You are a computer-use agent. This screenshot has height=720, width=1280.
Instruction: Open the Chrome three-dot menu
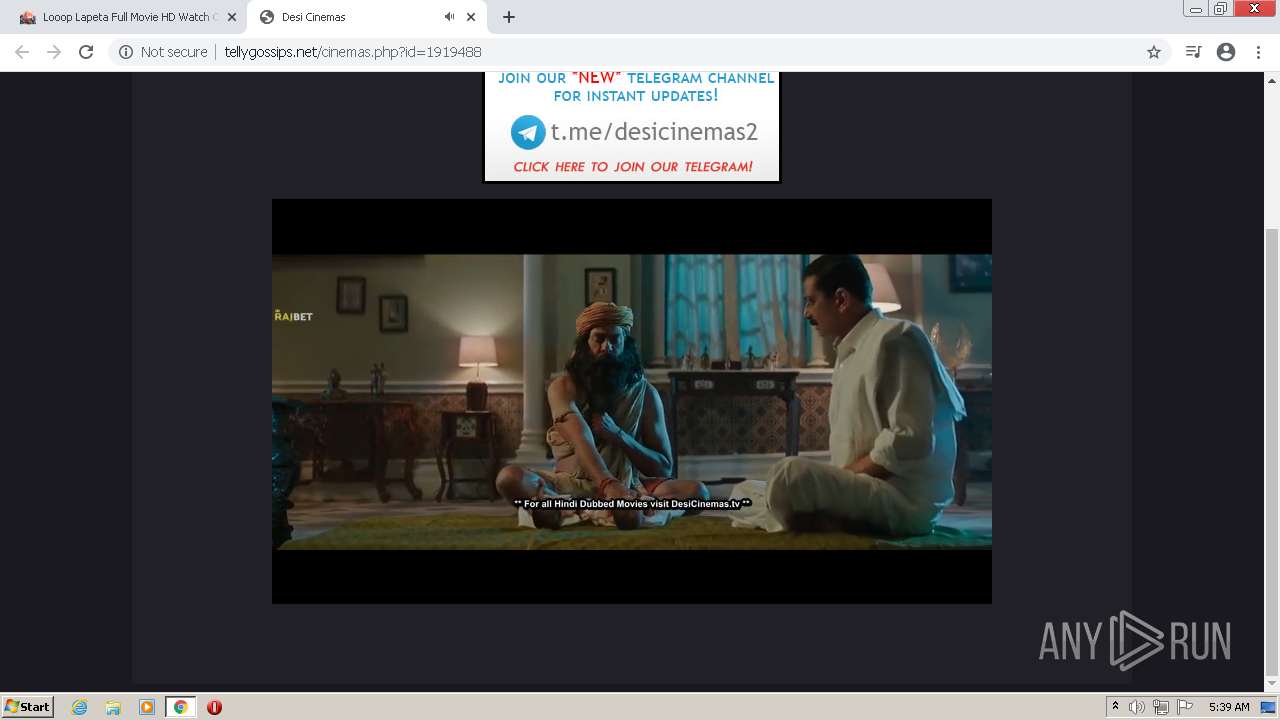pos(1258,52)
